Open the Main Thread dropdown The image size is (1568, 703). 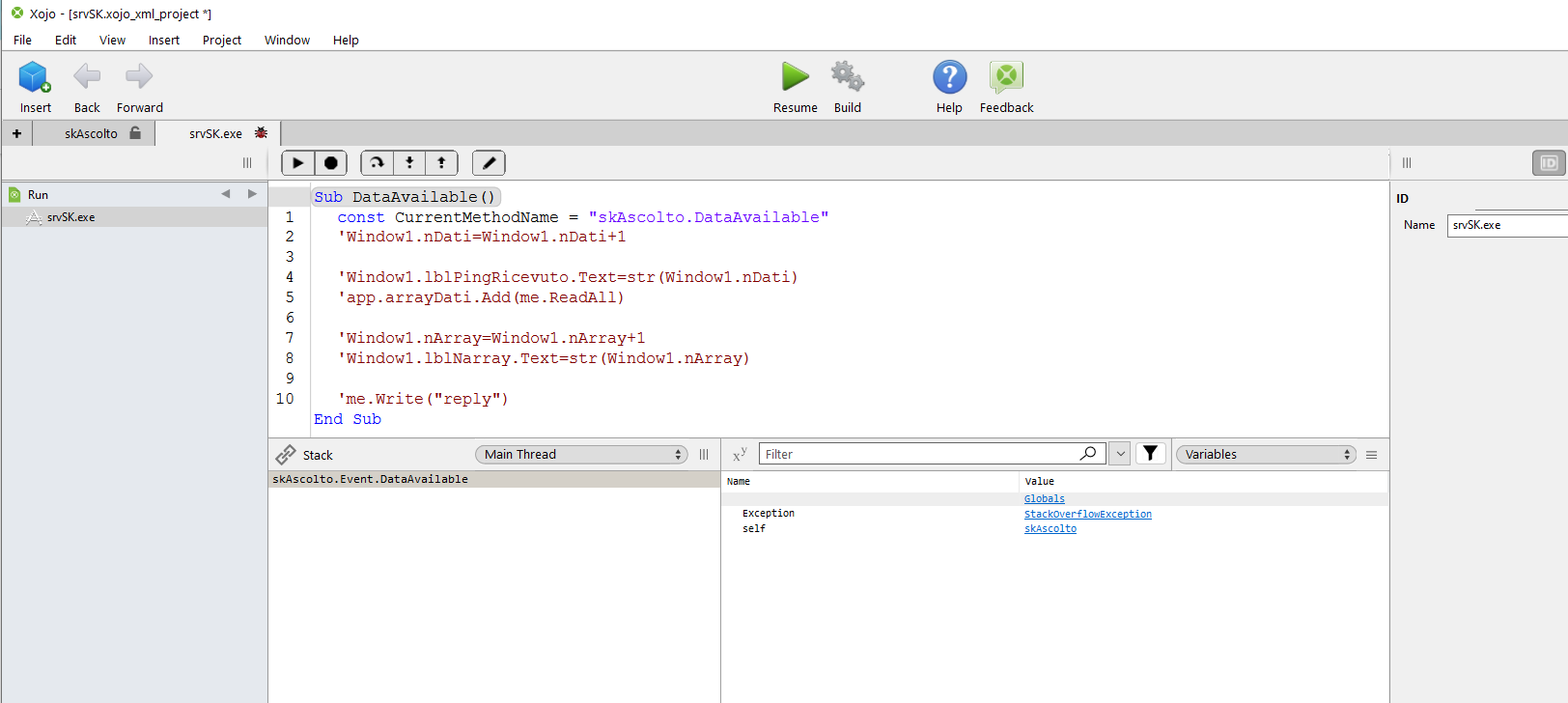[x=581, y=455]
